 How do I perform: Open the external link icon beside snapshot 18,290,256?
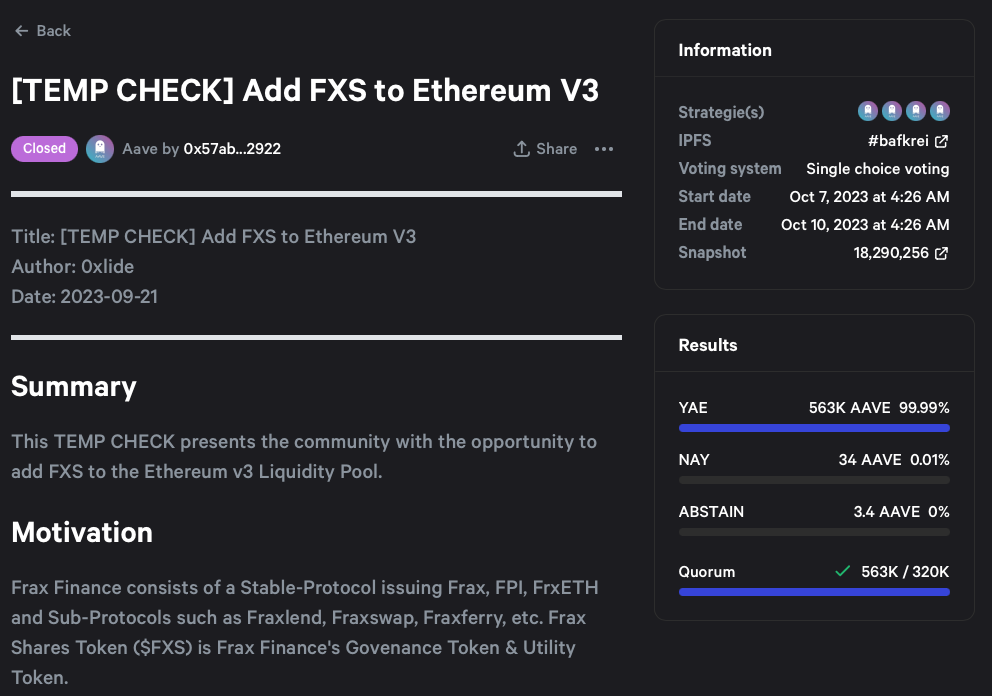coord(941,254)
